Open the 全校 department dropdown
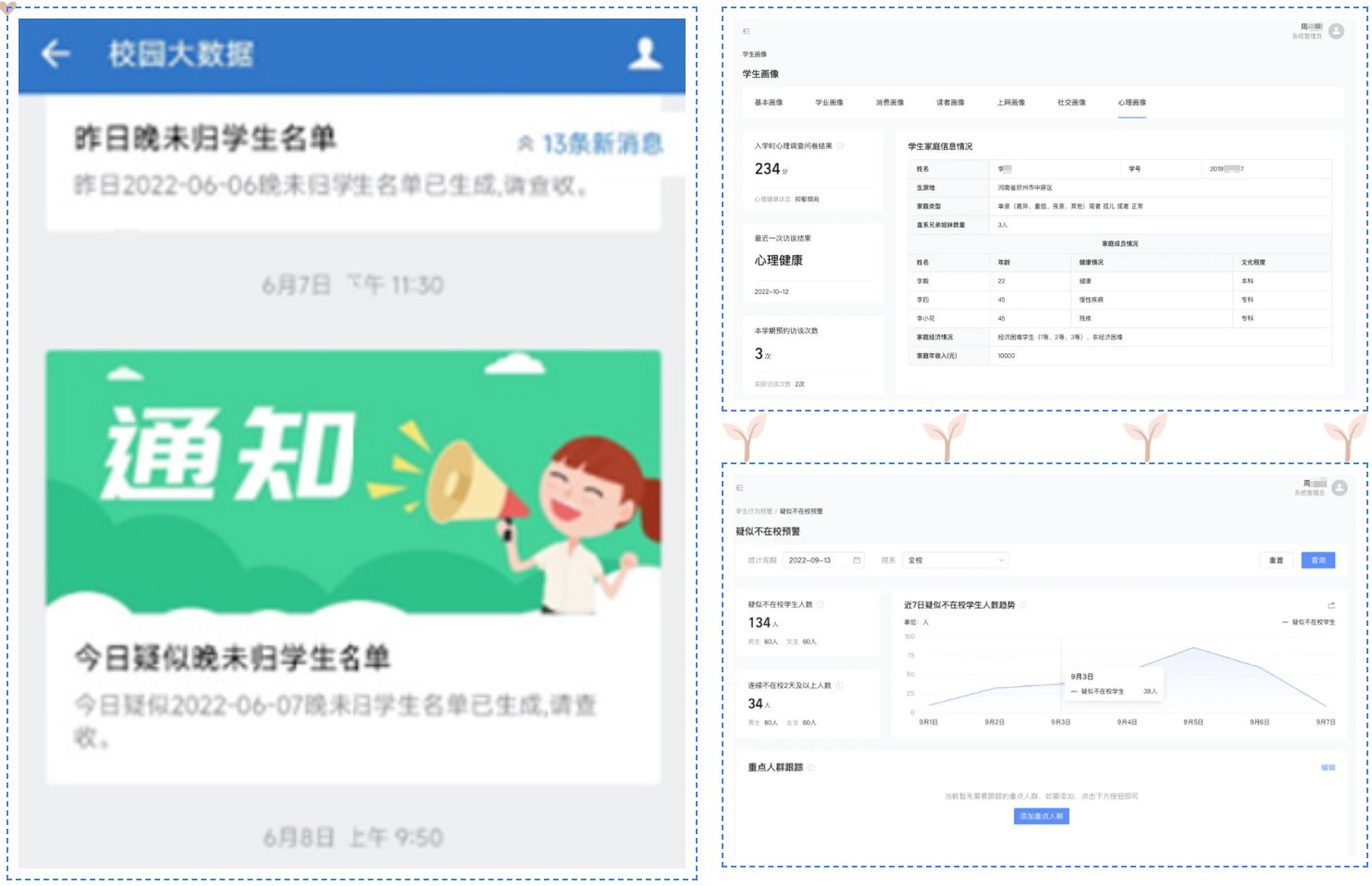1372x886 pixels. point(953,560)
